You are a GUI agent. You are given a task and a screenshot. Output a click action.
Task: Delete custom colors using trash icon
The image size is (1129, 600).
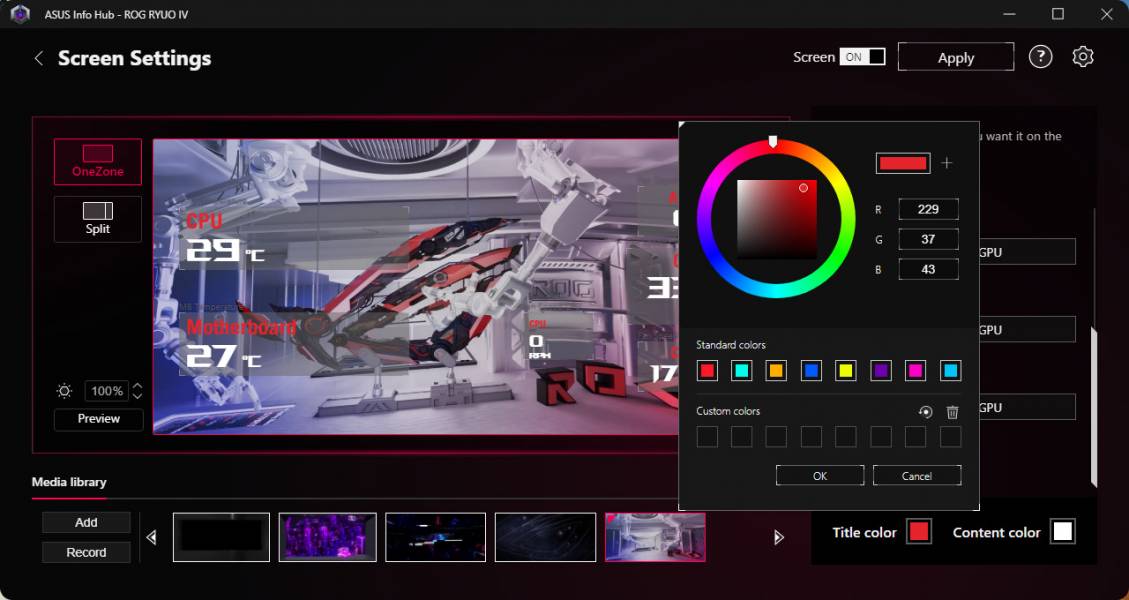(951, 411)
